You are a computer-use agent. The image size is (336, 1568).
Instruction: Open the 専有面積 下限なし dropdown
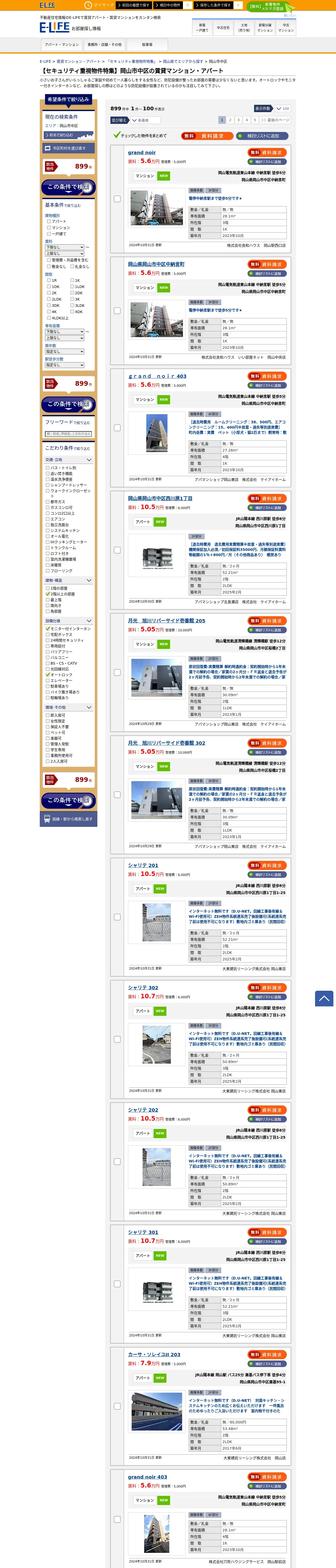[x=65, y=332]
